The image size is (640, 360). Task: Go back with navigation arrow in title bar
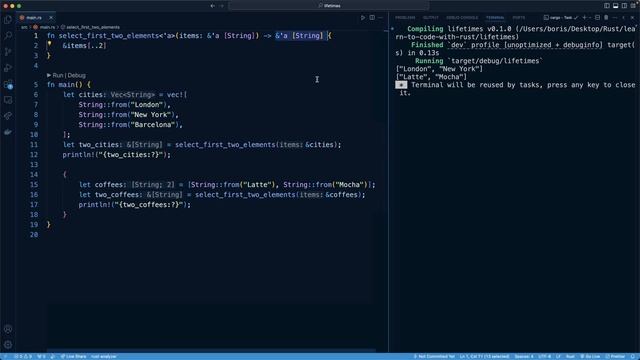point(213,6)
